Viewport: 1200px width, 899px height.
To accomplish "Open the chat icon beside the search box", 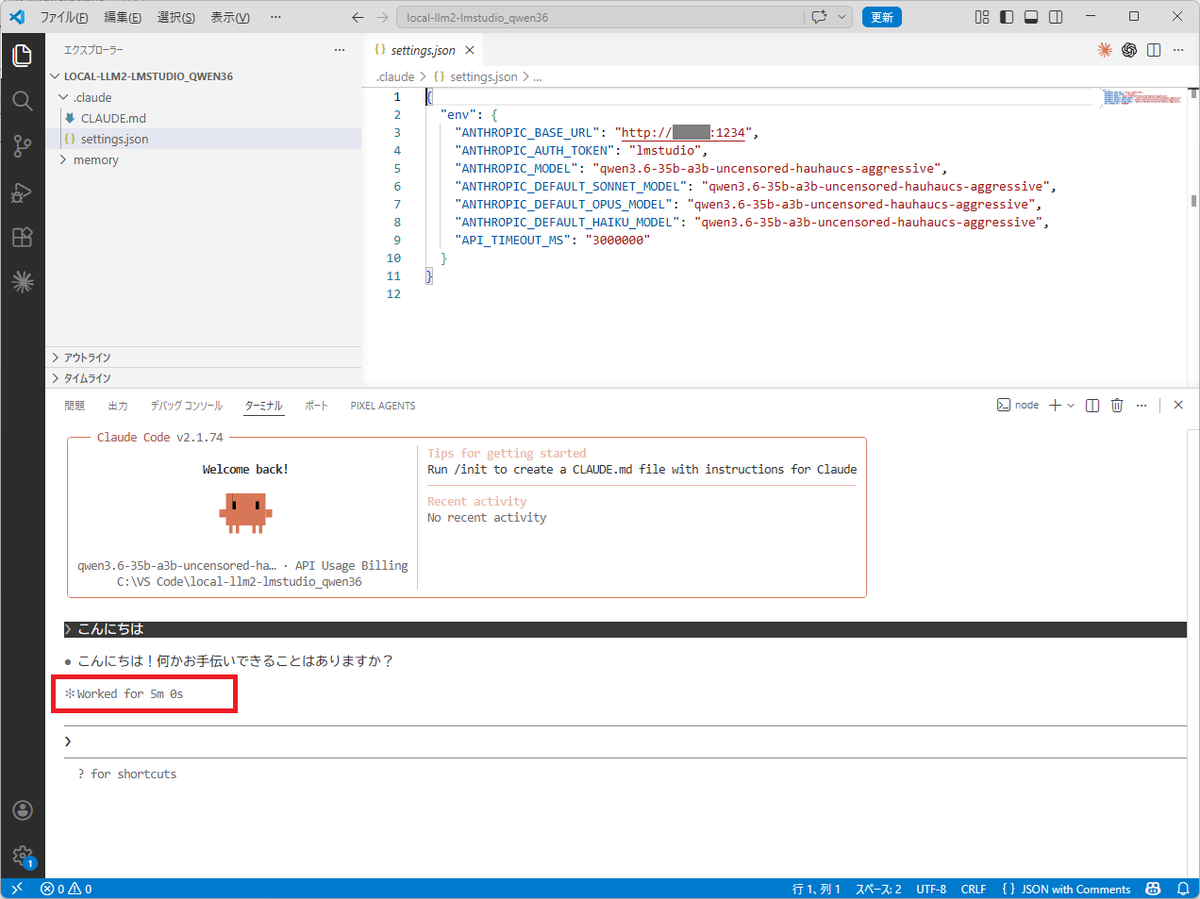I will point(820,17).
